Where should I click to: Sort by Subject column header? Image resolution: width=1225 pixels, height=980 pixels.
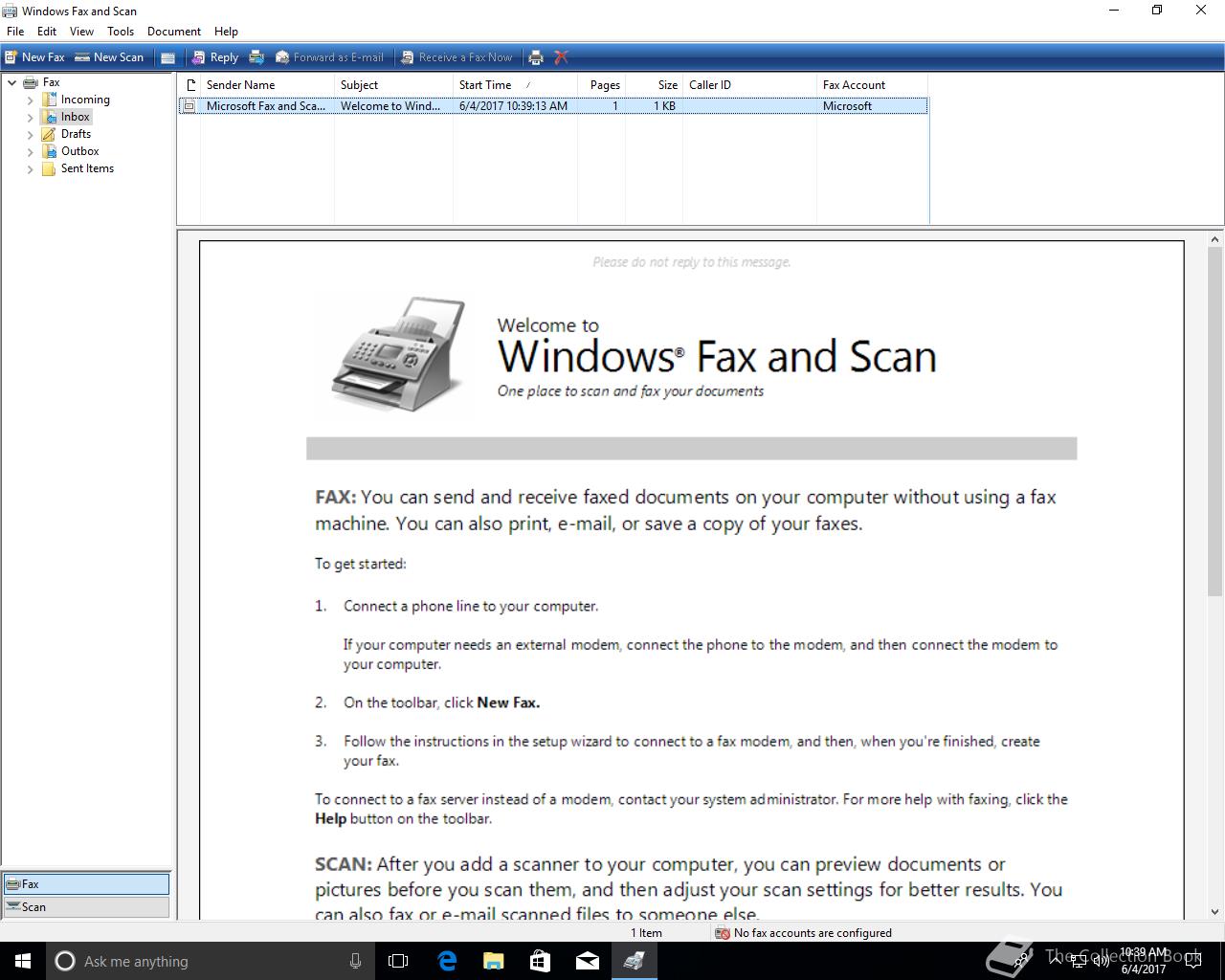click(x=393, y=85)
